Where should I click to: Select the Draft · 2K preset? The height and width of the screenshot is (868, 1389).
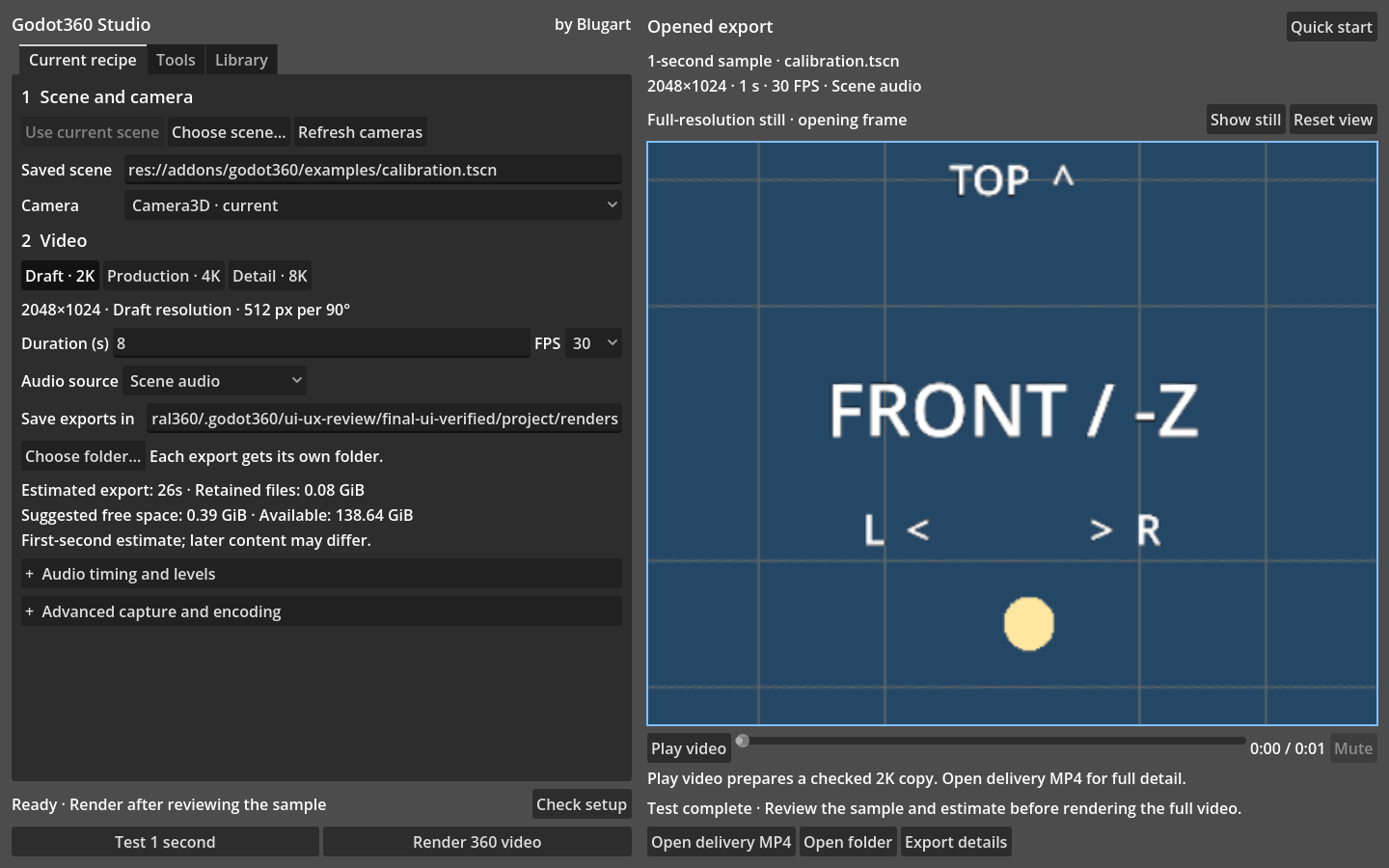coord(60,276)
